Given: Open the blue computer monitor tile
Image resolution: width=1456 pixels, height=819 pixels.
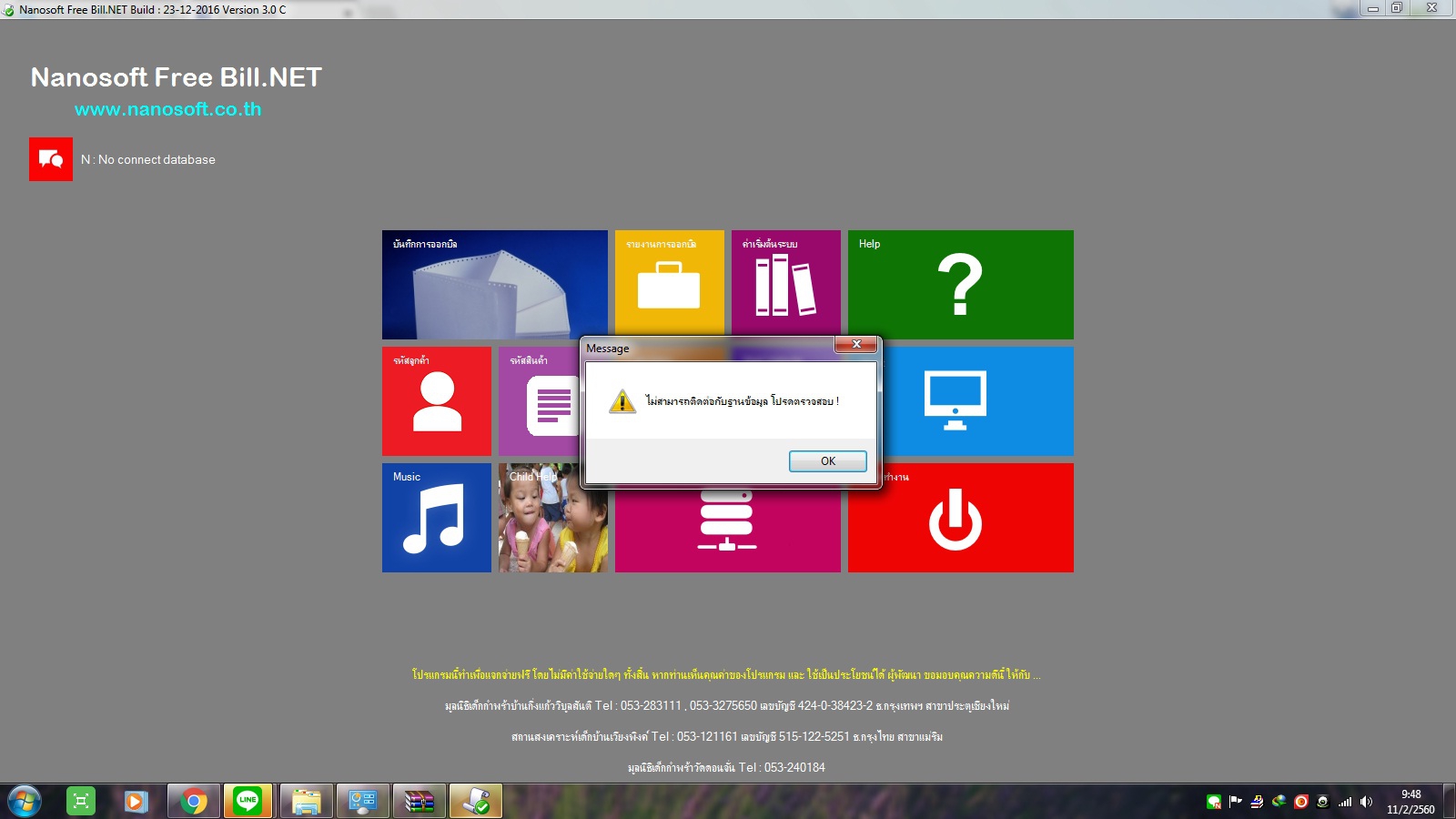Looking at the screenshot, I should (978, 401).
